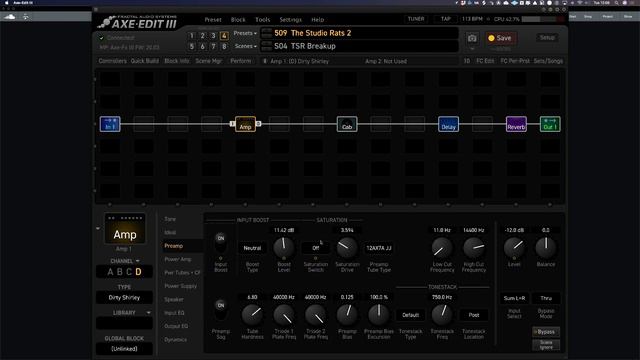
Task: Open the Boost Type Neutral selector
Action: [x=252, y=248]
